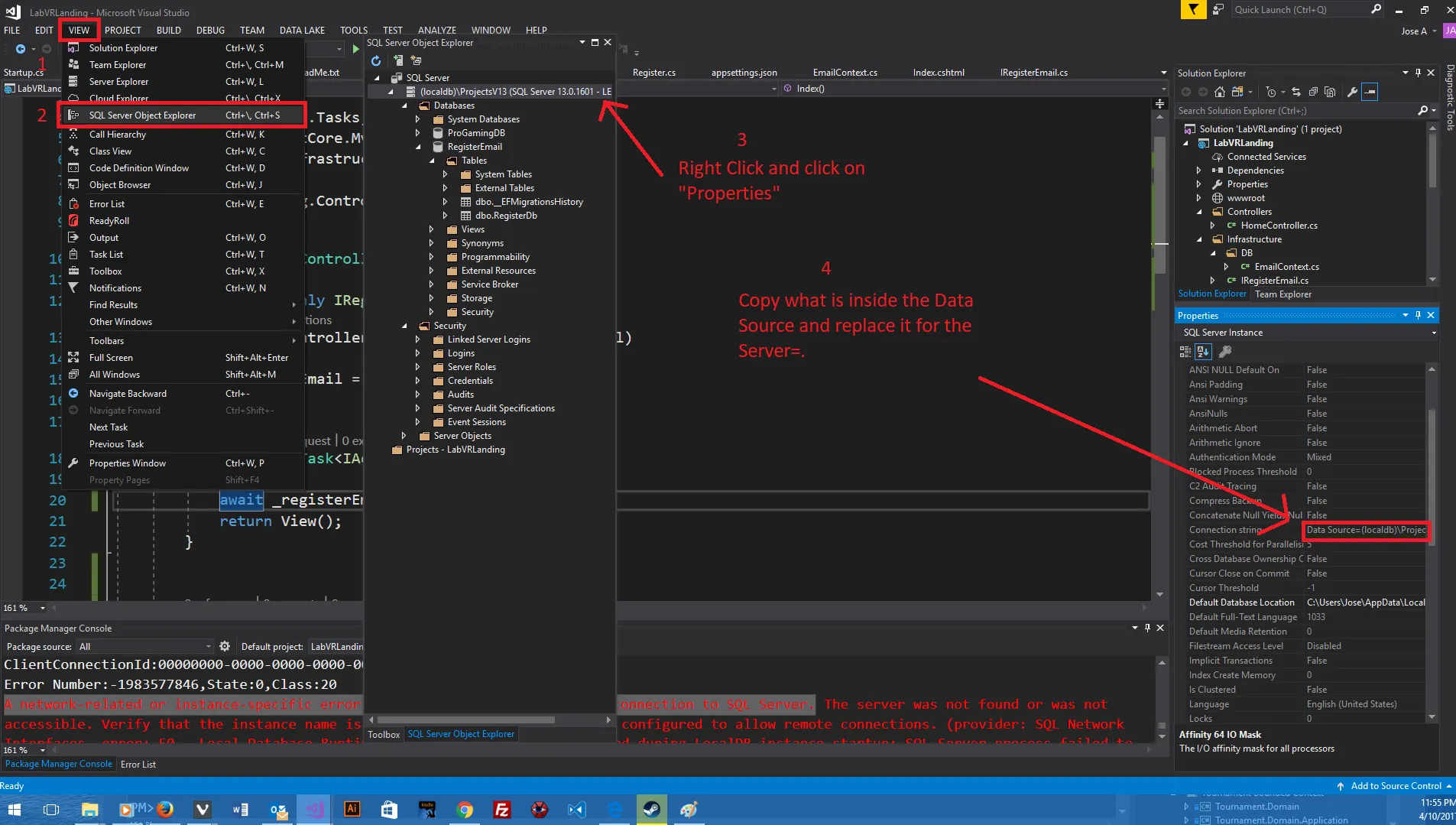Click the settings gear in Package Manager Console
The height and width of the screenshot is (825, 1456).
(x=225, y=646)
